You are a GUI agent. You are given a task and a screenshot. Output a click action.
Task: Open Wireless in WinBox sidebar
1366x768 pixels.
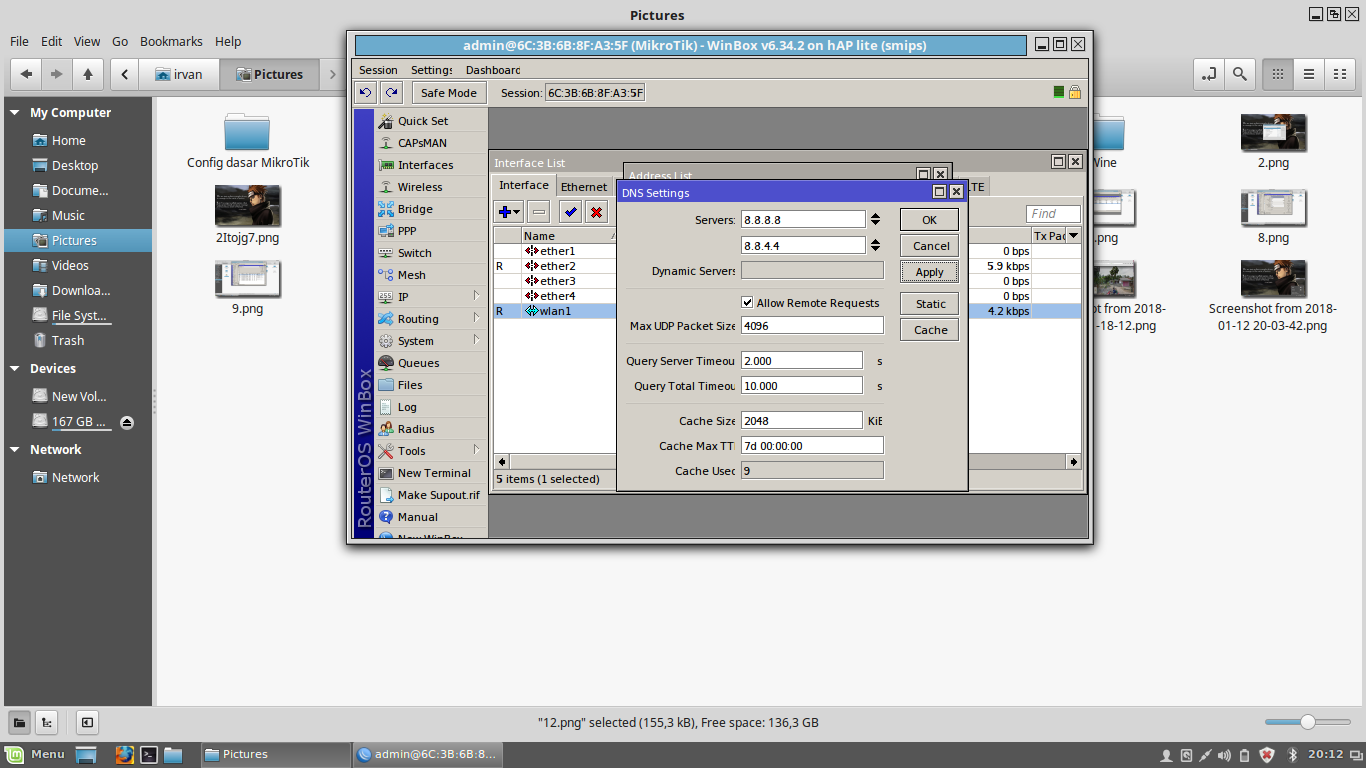tap(420, 187)
